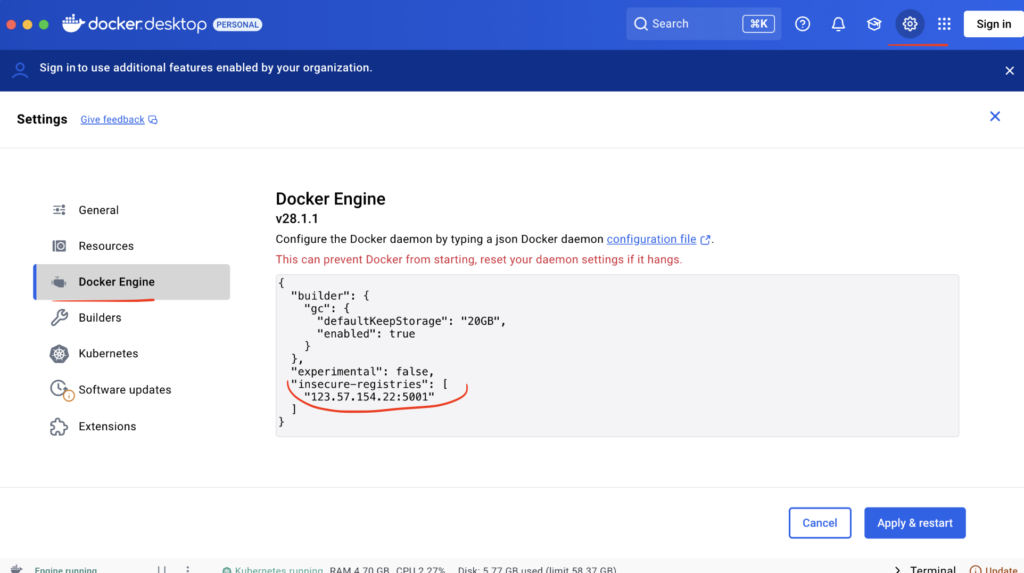This screenshot has height=573, width=1024.
Task: Click the Kubernetes running status indicator
Action: coord(272,570)
